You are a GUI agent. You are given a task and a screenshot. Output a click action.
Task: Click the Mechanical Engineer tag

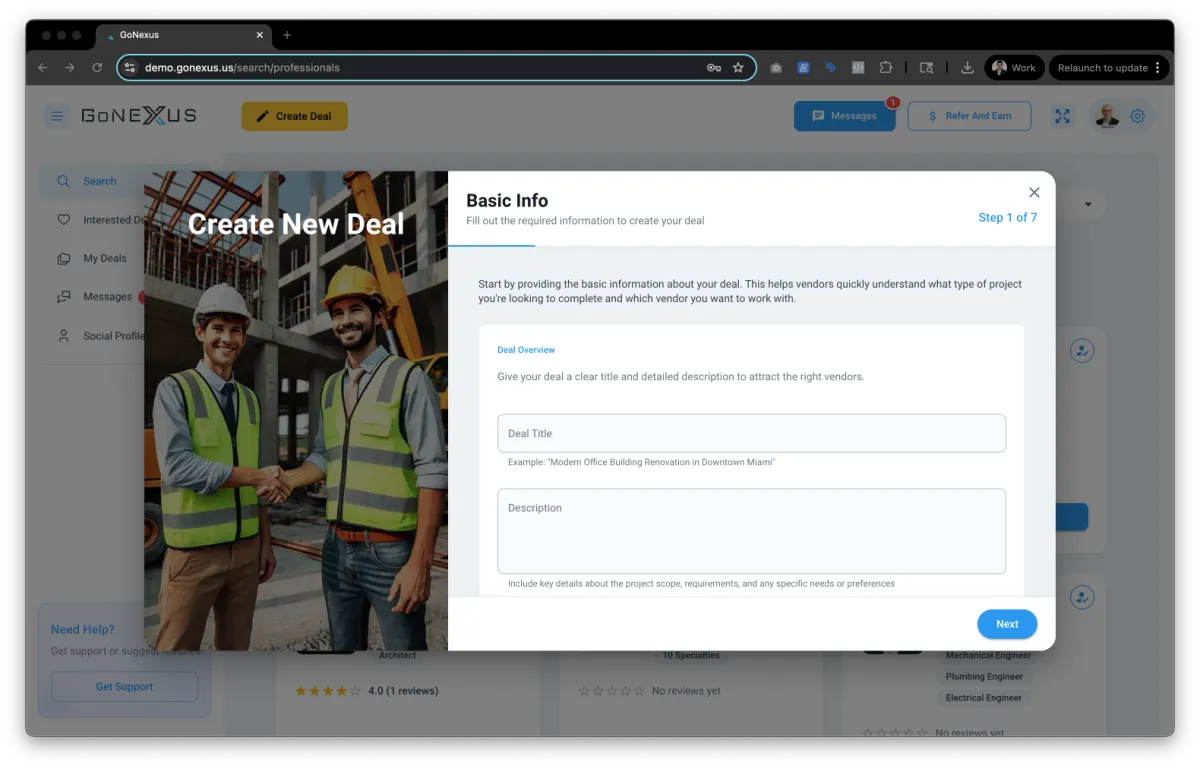click(x=988, y=656)
